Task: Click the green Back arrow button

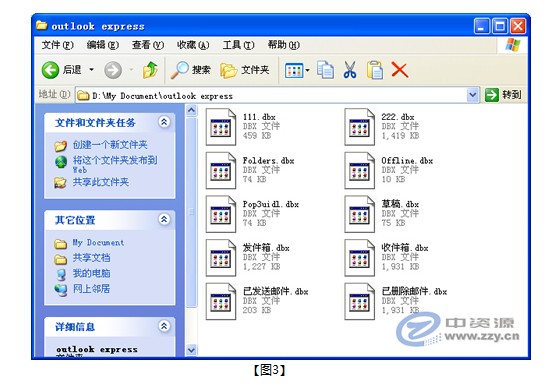Action: [51, 70]
